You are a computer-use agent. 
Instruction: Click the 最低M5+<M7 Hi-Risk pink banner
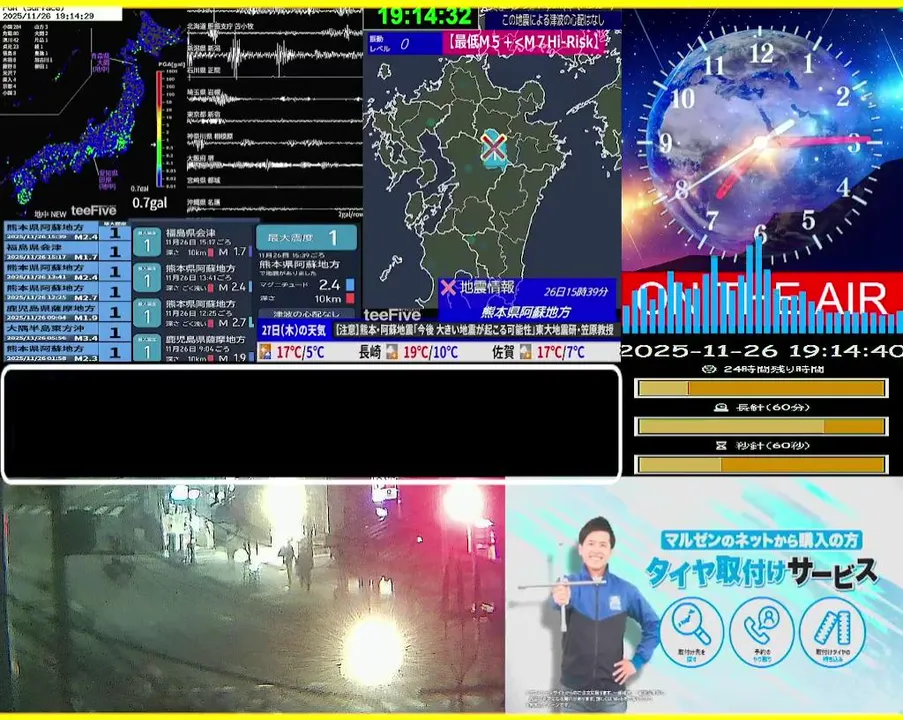[x=523, y=42]
